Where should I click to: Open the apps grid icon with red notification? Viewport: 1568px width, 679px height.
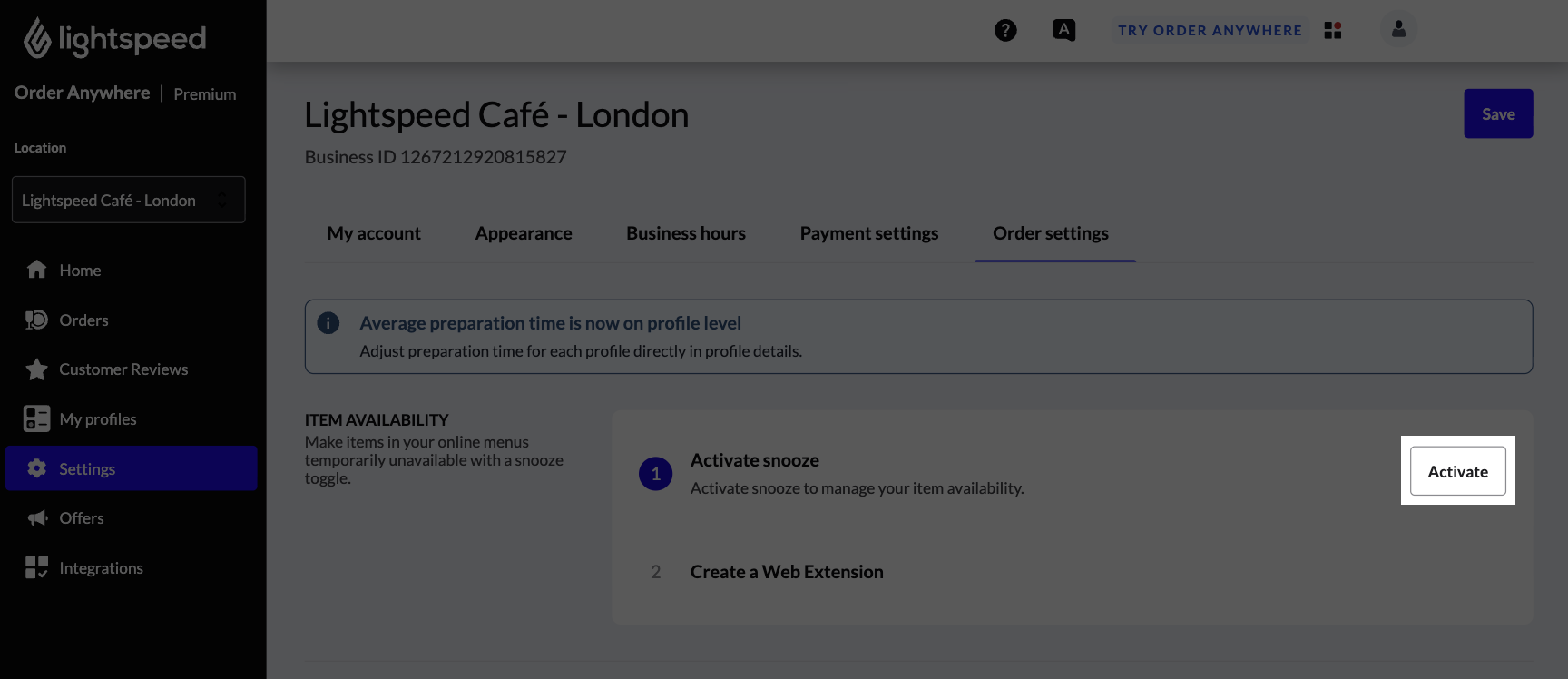coord(1333,30)
